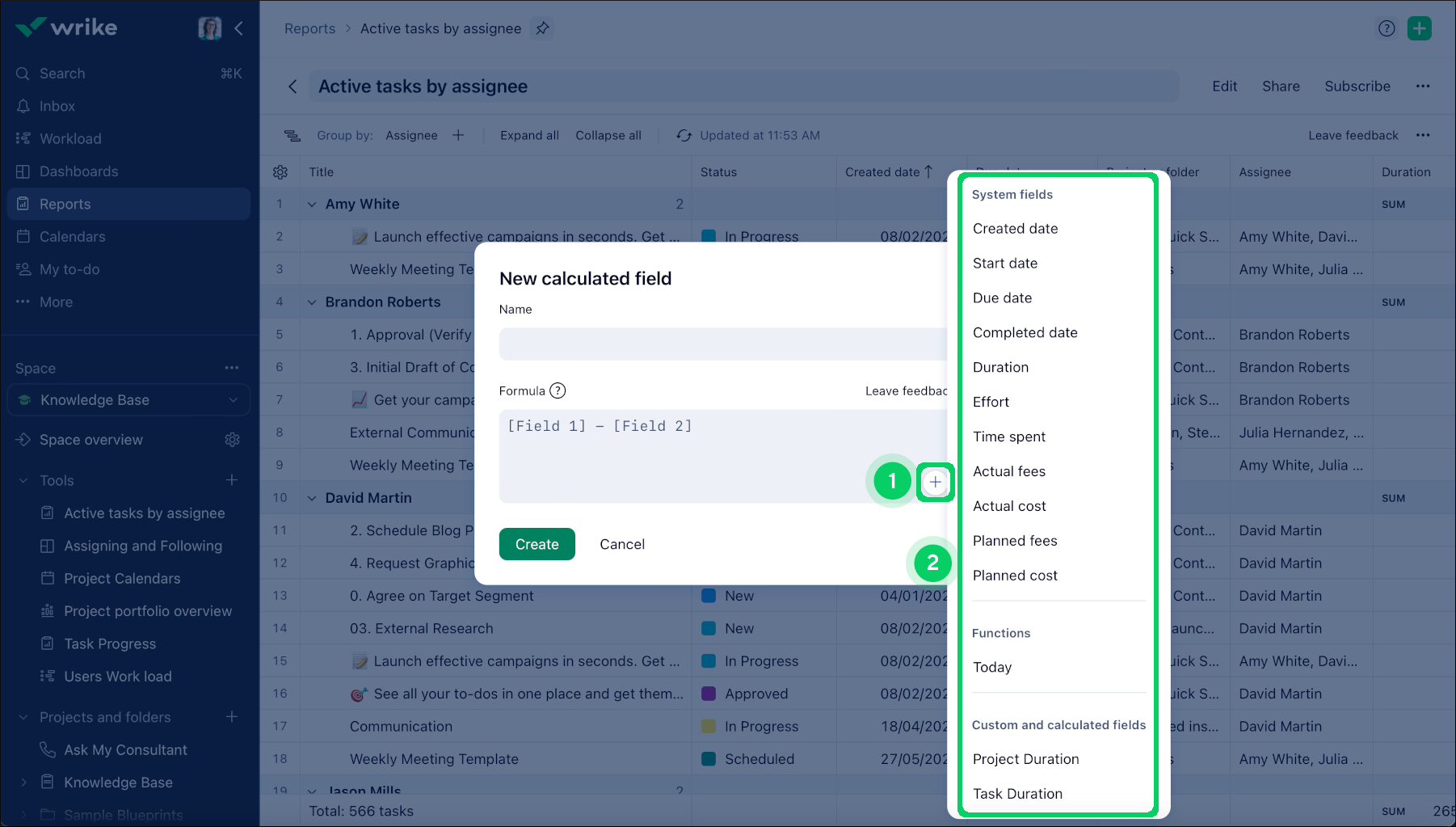Image resolution: width=1456 pixels, height=827 pixels.
Task: Collapse the David Martin group
Action: [312, 498]
